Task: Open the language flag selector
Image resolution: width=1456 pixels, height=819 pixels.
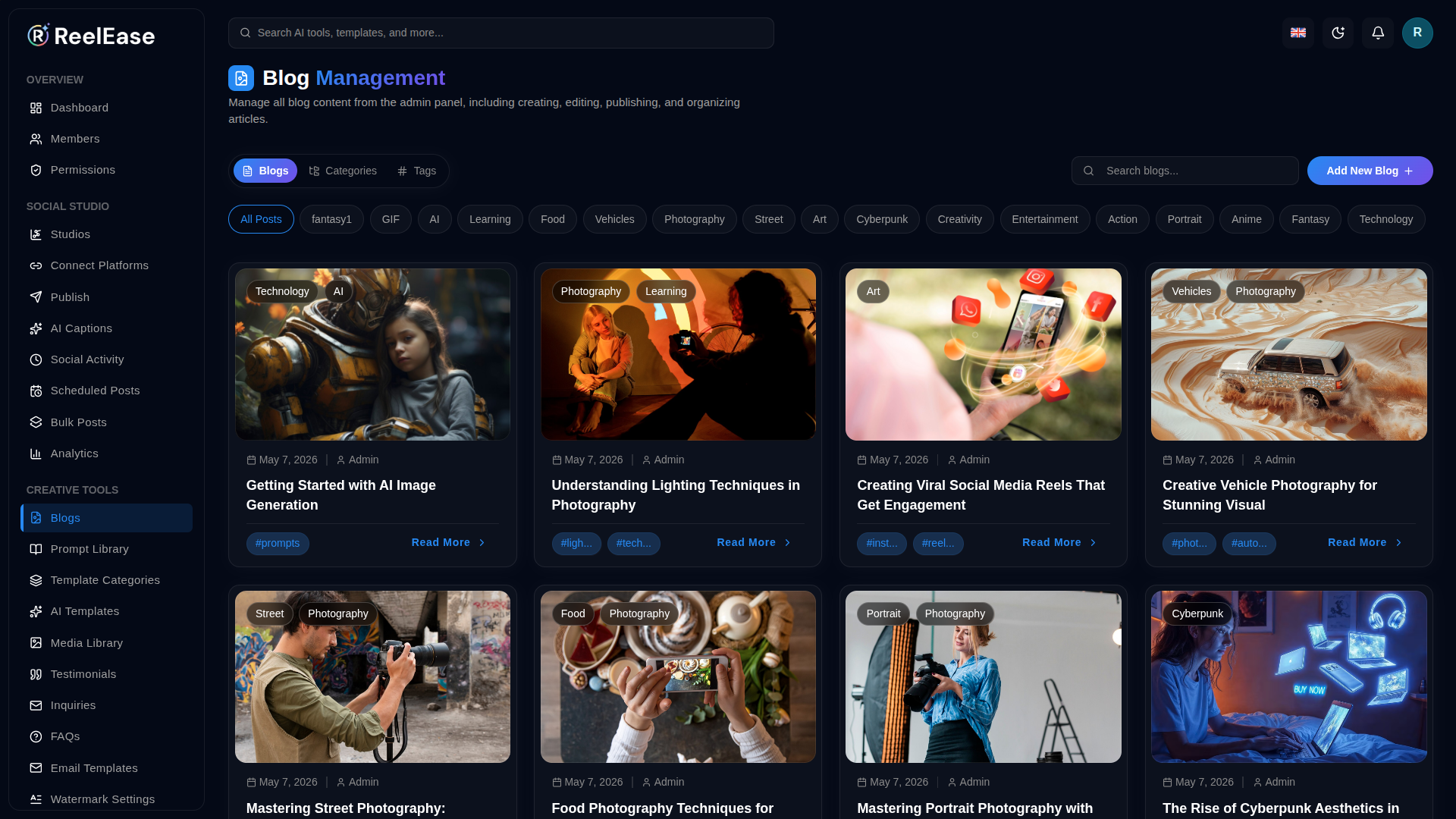Action: [1298, 33]
